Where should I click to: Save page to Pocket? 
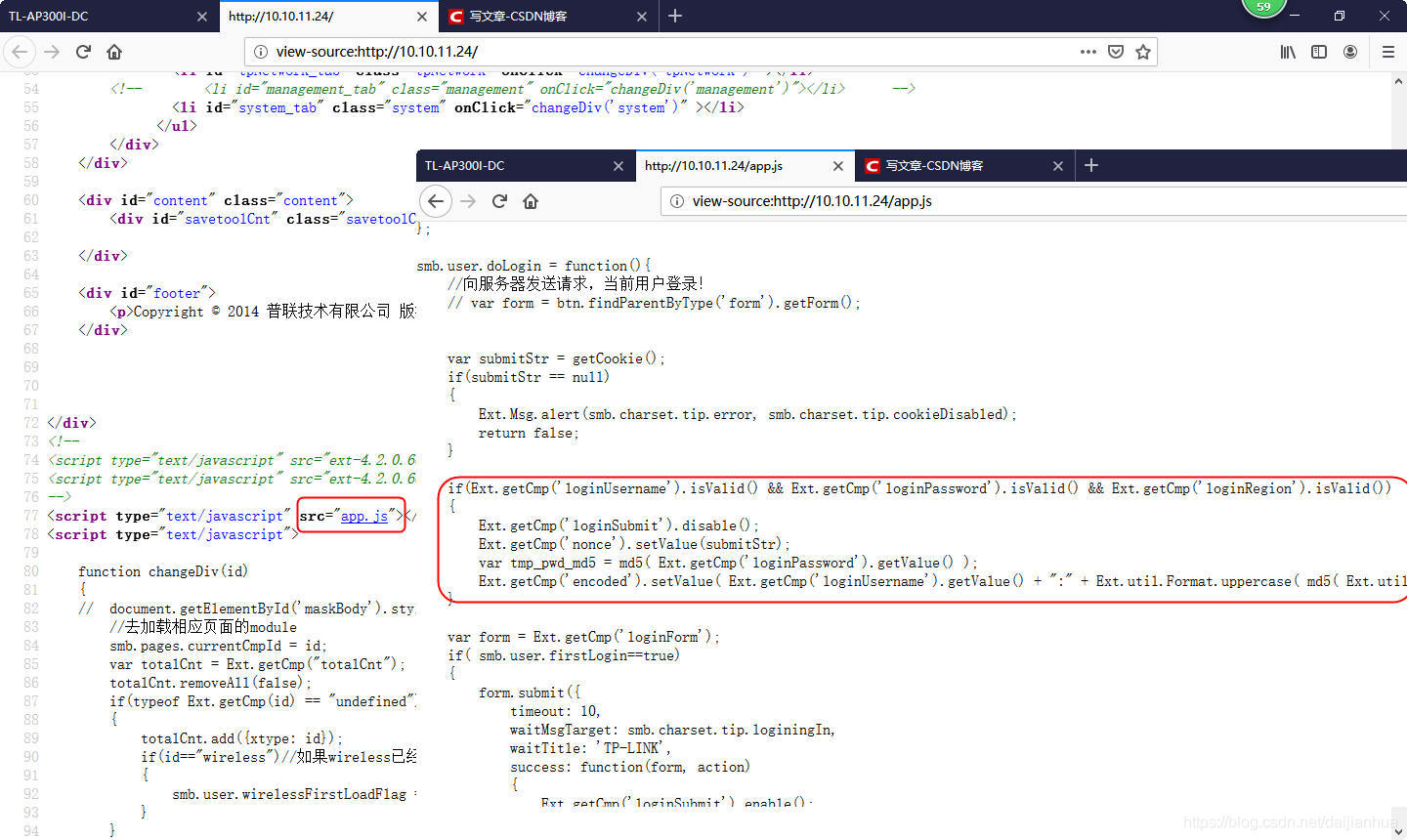[x=1116, y=52]
